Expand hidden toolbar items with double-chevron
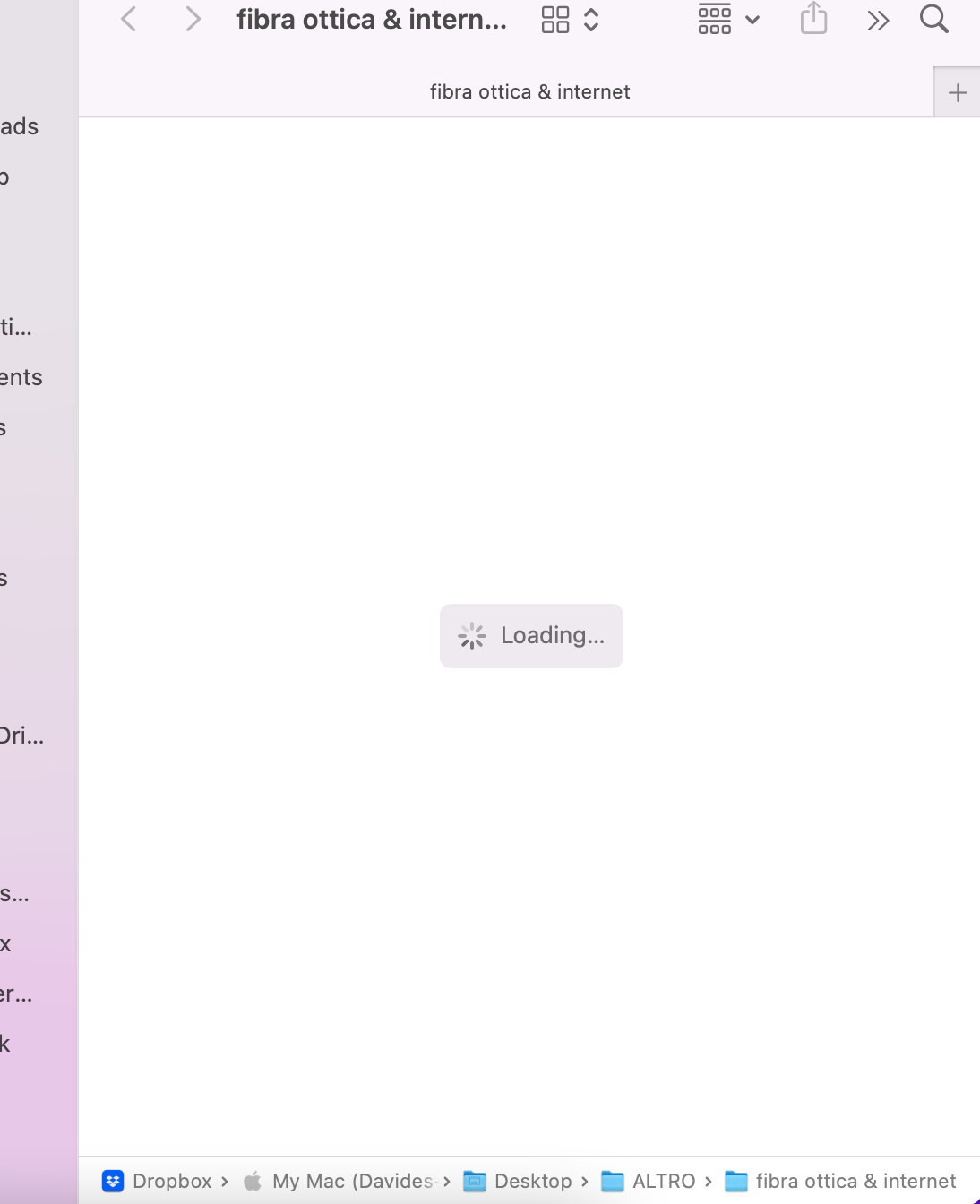Image resolution: width=980 pixels, height=1204 pixels. click(877, 18)
